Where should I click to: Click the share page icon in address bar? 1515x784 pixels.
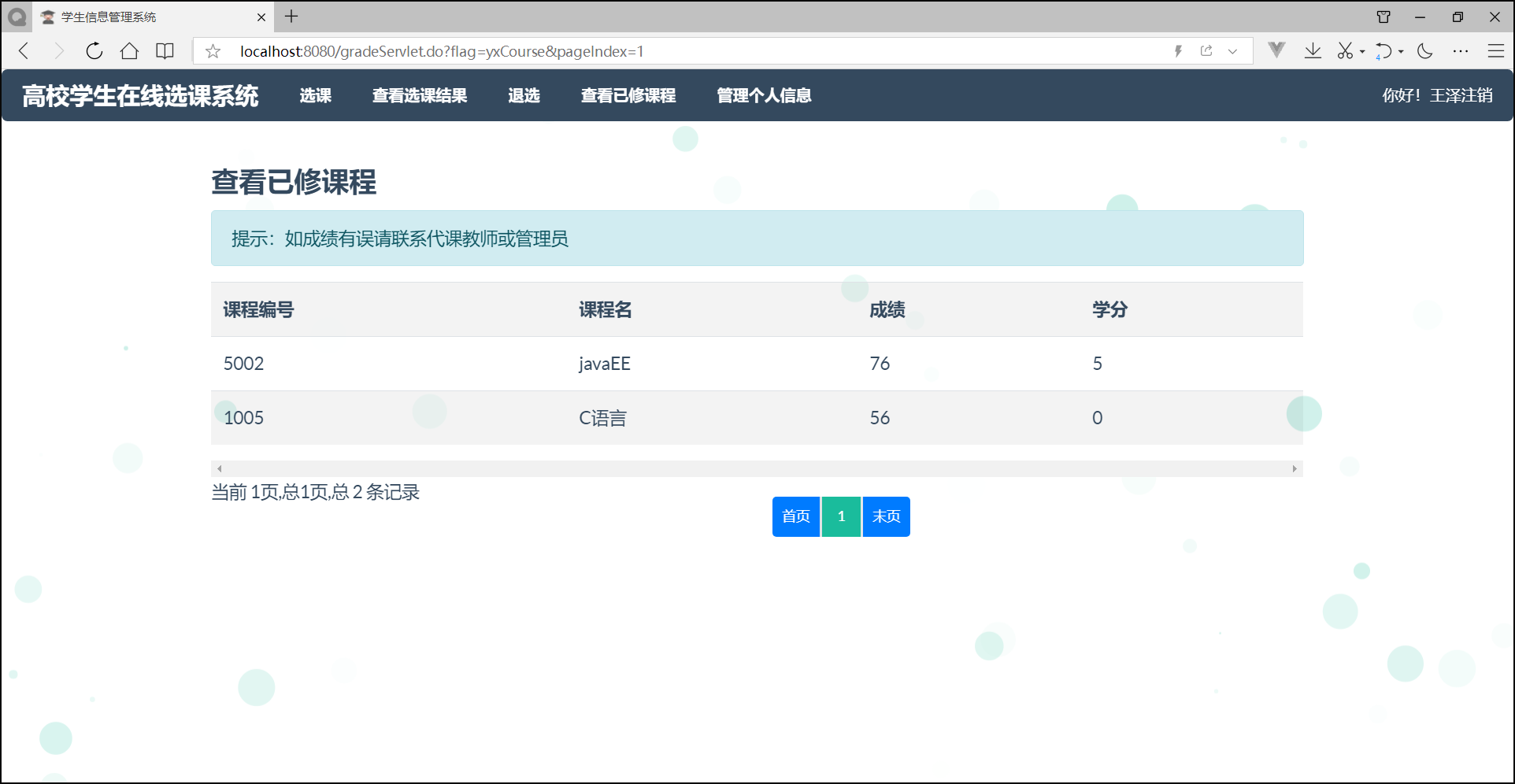pos(1206,50)
